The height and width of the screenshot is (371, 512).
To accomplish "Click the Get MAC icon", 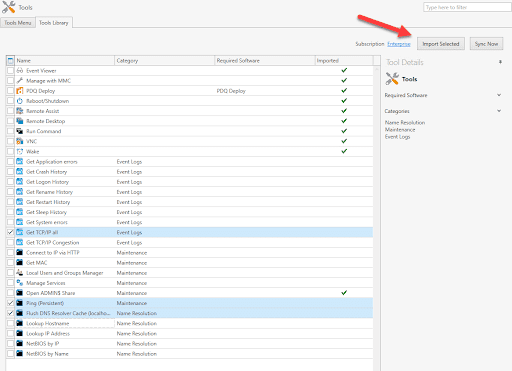I will [x=20, y=263].
